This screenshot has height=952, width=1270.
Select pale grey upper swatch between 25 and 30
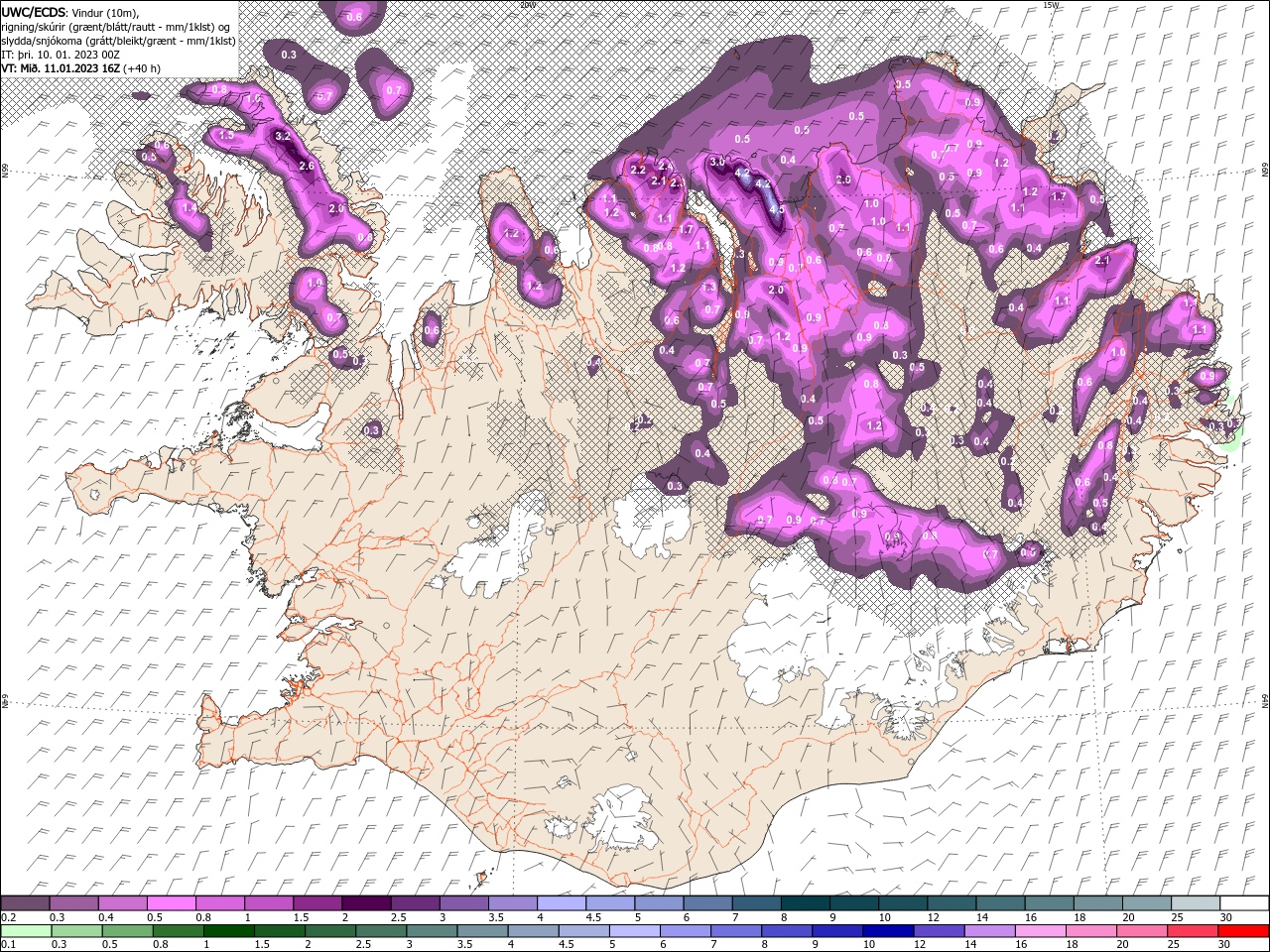pos(1195,903)
